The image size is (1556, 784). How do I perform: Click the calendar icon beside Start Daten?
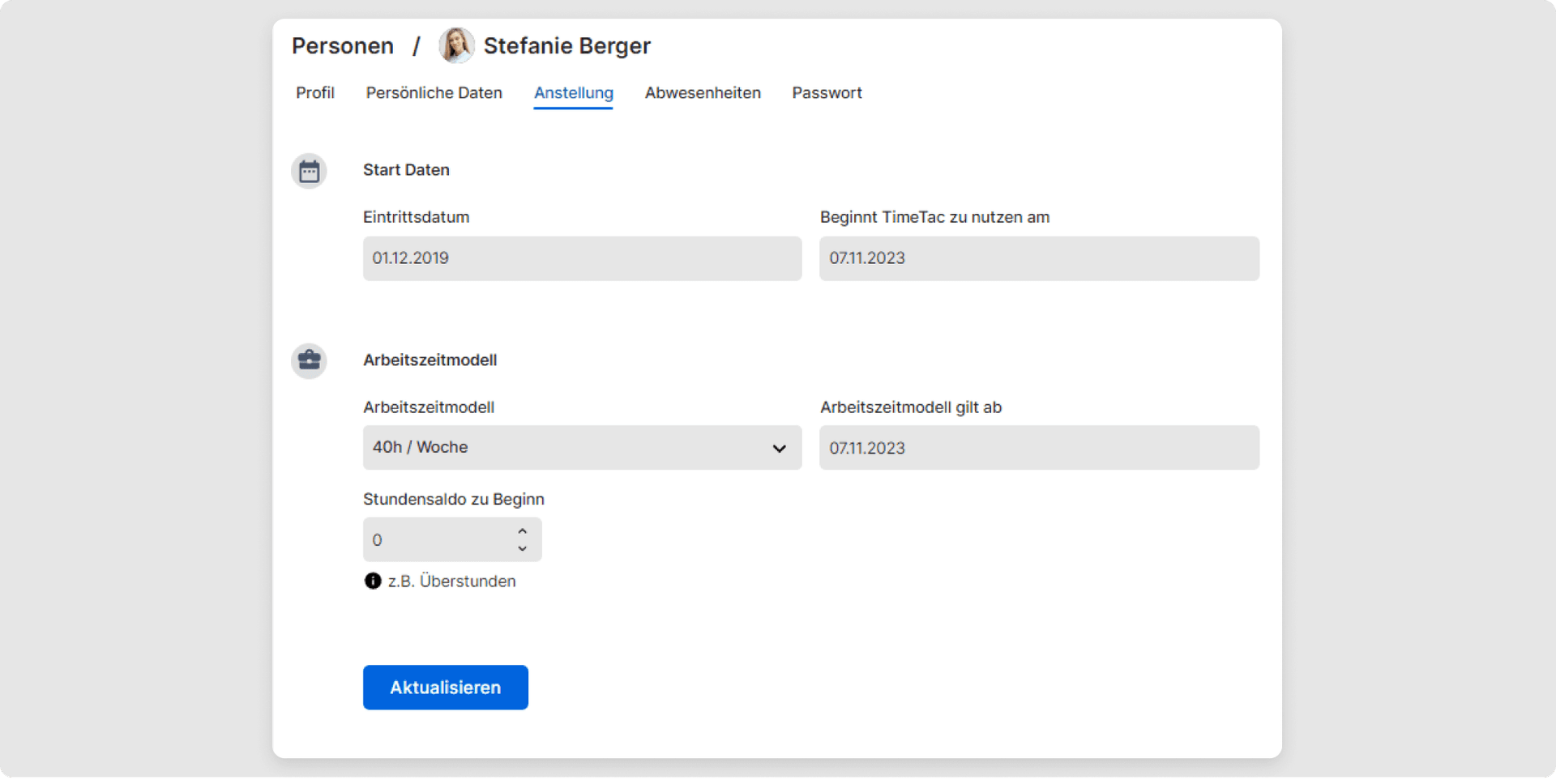(x=309, y=170)
